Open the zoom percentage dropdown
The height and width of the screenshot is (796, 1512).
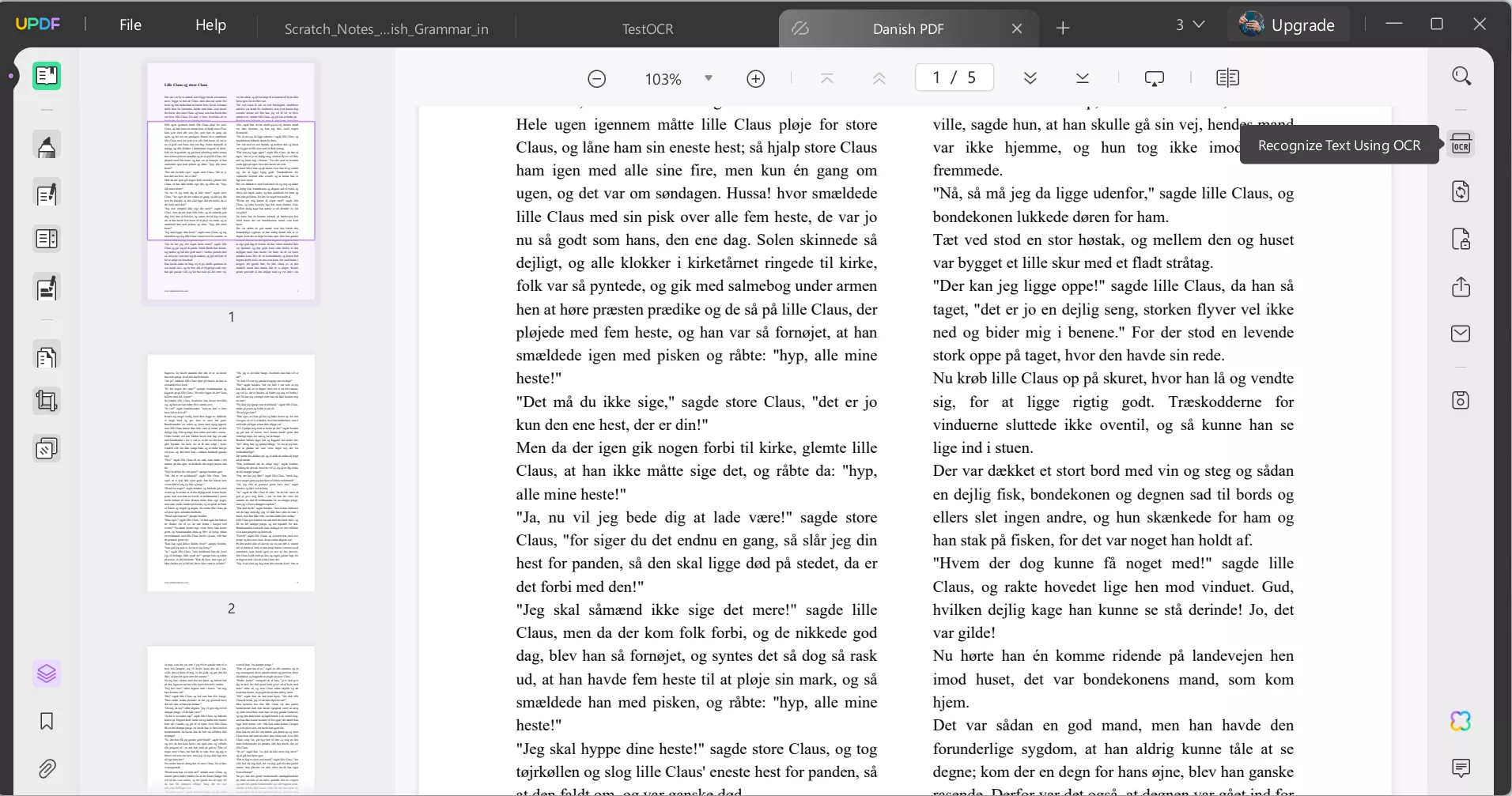click(709, 77)
